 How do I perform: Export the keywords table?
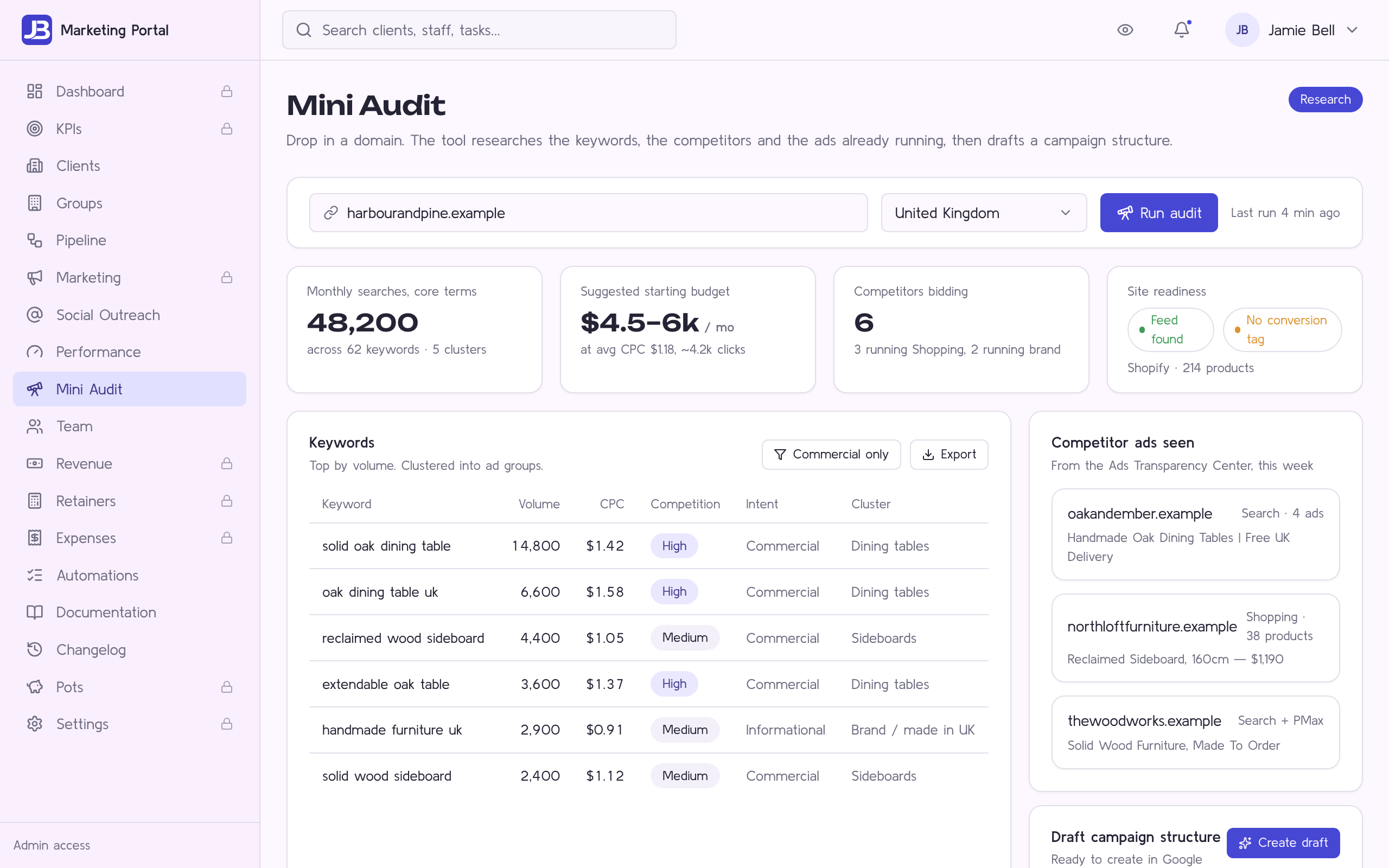[949, 455]
